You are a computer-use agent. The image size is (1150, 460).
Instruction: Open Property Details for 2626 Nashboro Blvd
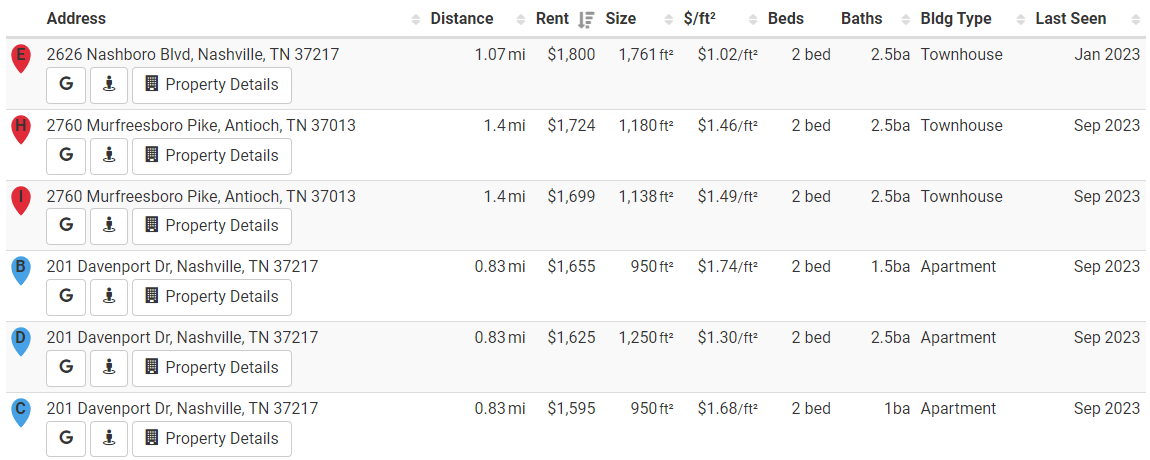coord(212,85)
